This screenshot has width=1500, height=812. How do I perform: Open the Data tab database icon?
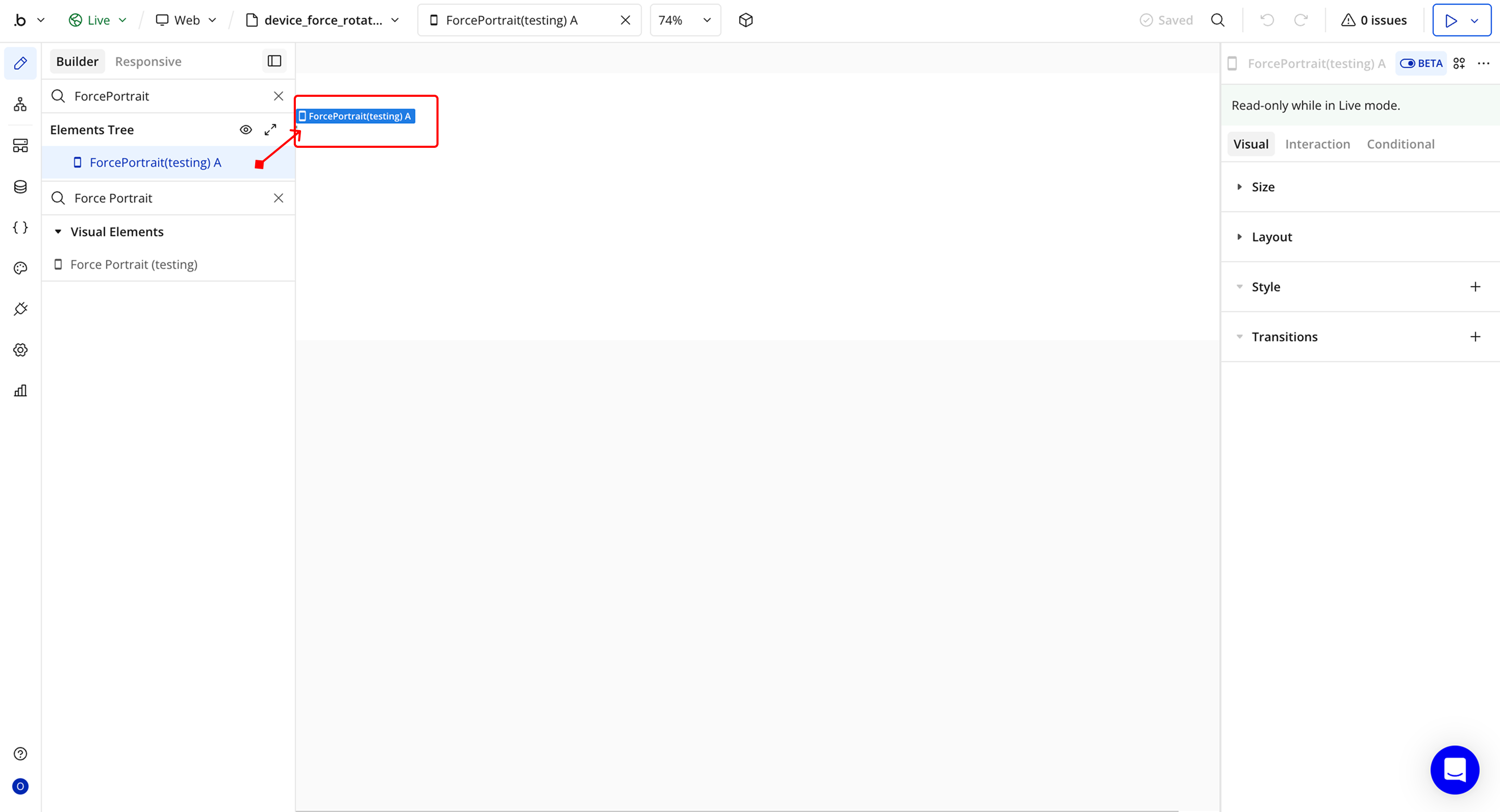(20, 187)
